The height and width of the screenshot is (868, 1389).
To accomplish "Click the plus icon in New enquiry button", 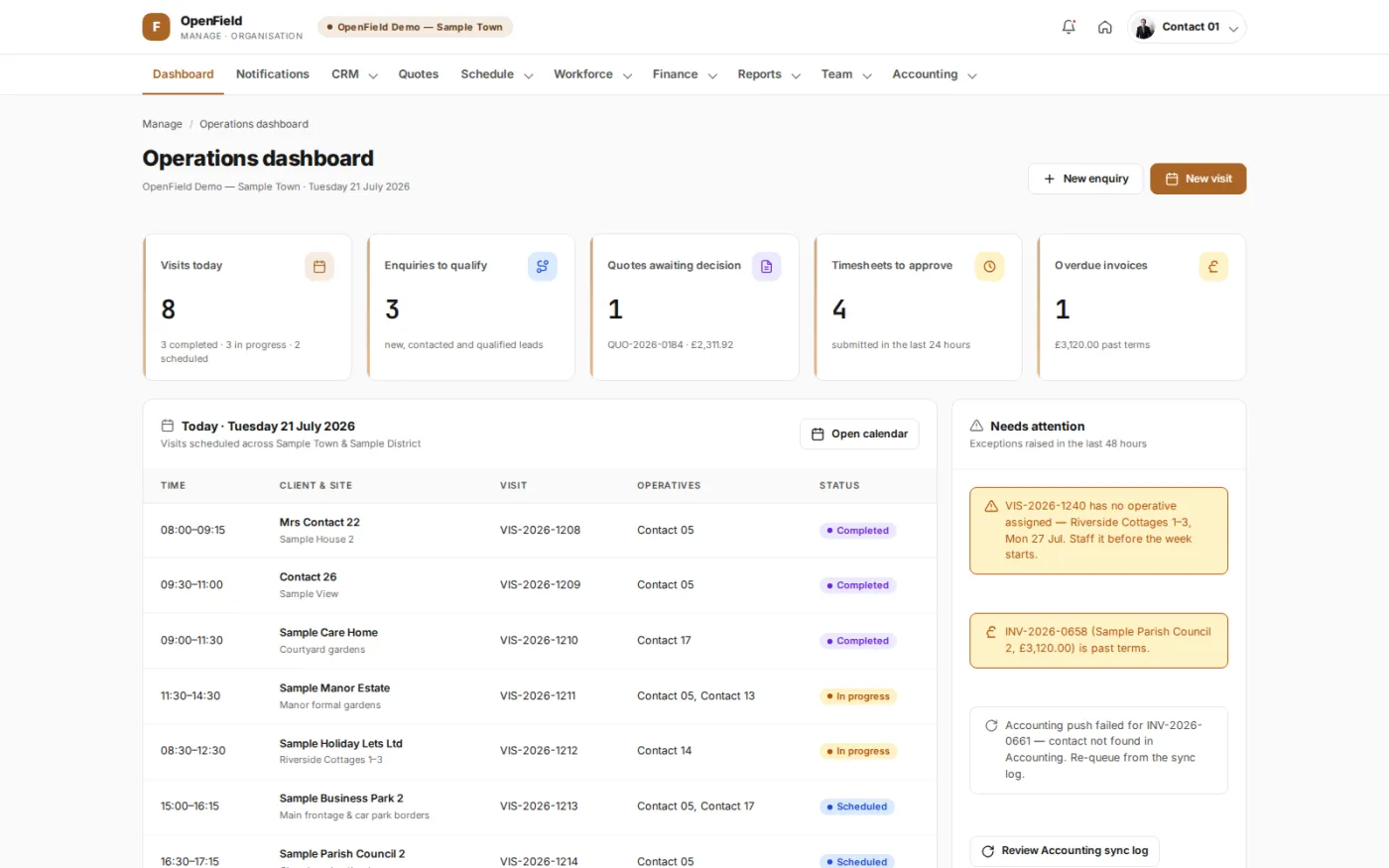I will coord(1049,179).
